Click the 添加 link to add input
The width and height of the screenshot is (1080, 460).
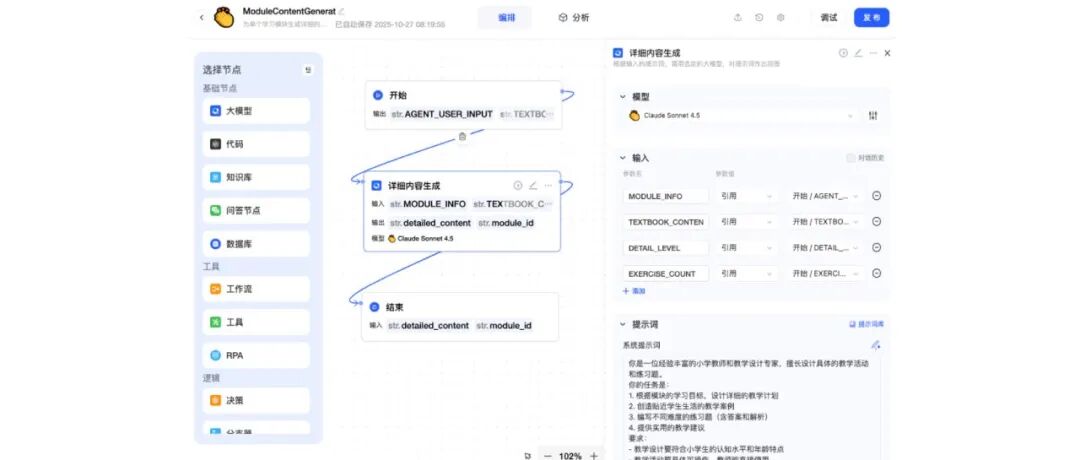pos(634,291)
